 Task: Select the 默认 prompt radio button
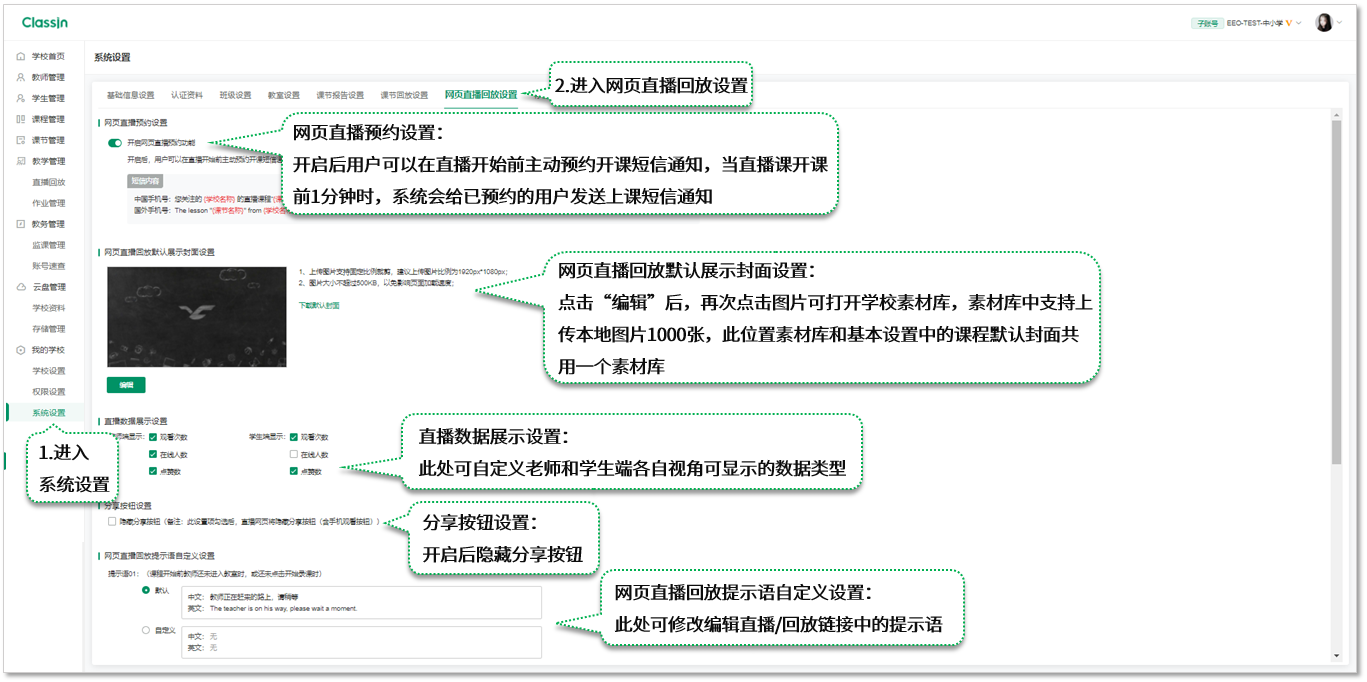pos(146,590)
